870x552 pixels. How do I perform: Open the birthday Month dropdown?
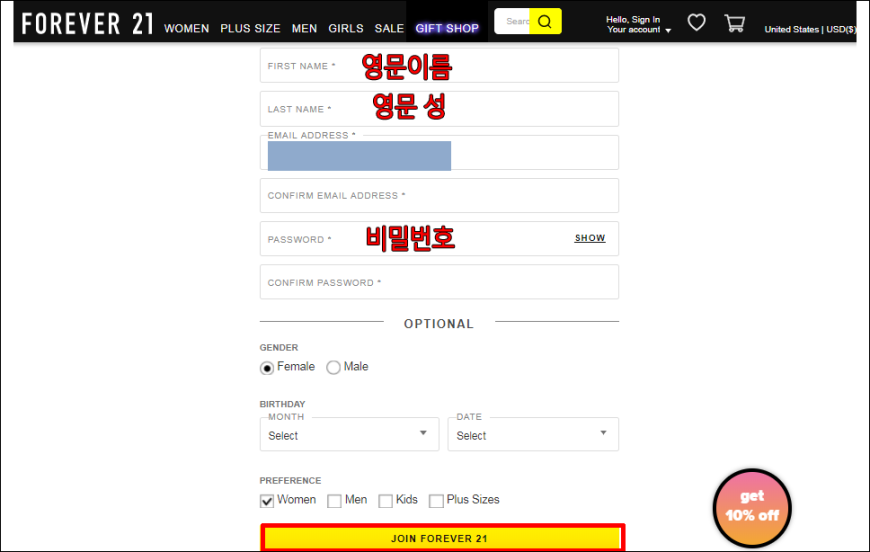click(349, 434)
